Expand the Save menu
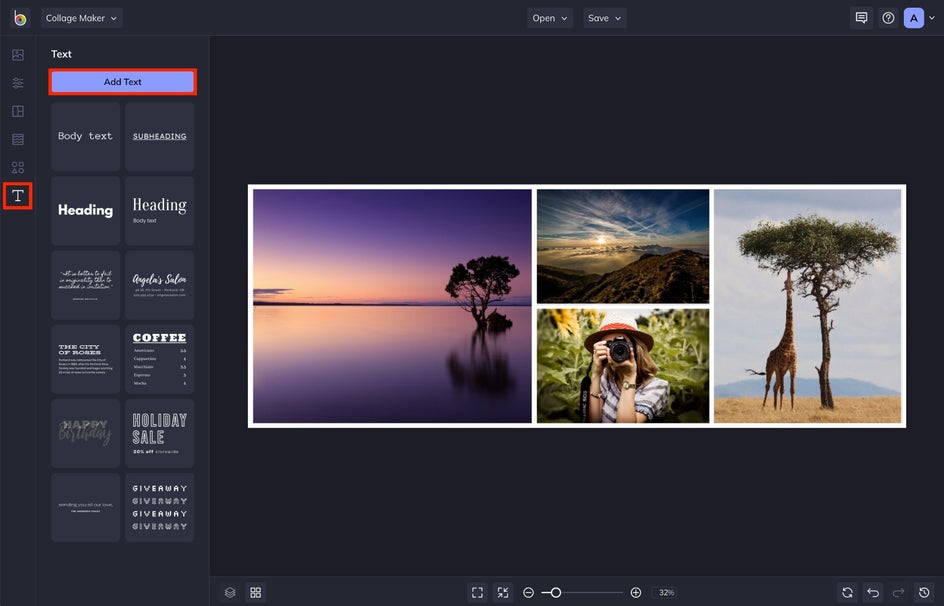The height and width of the screenshot is (606, 944). coord(604,17)
